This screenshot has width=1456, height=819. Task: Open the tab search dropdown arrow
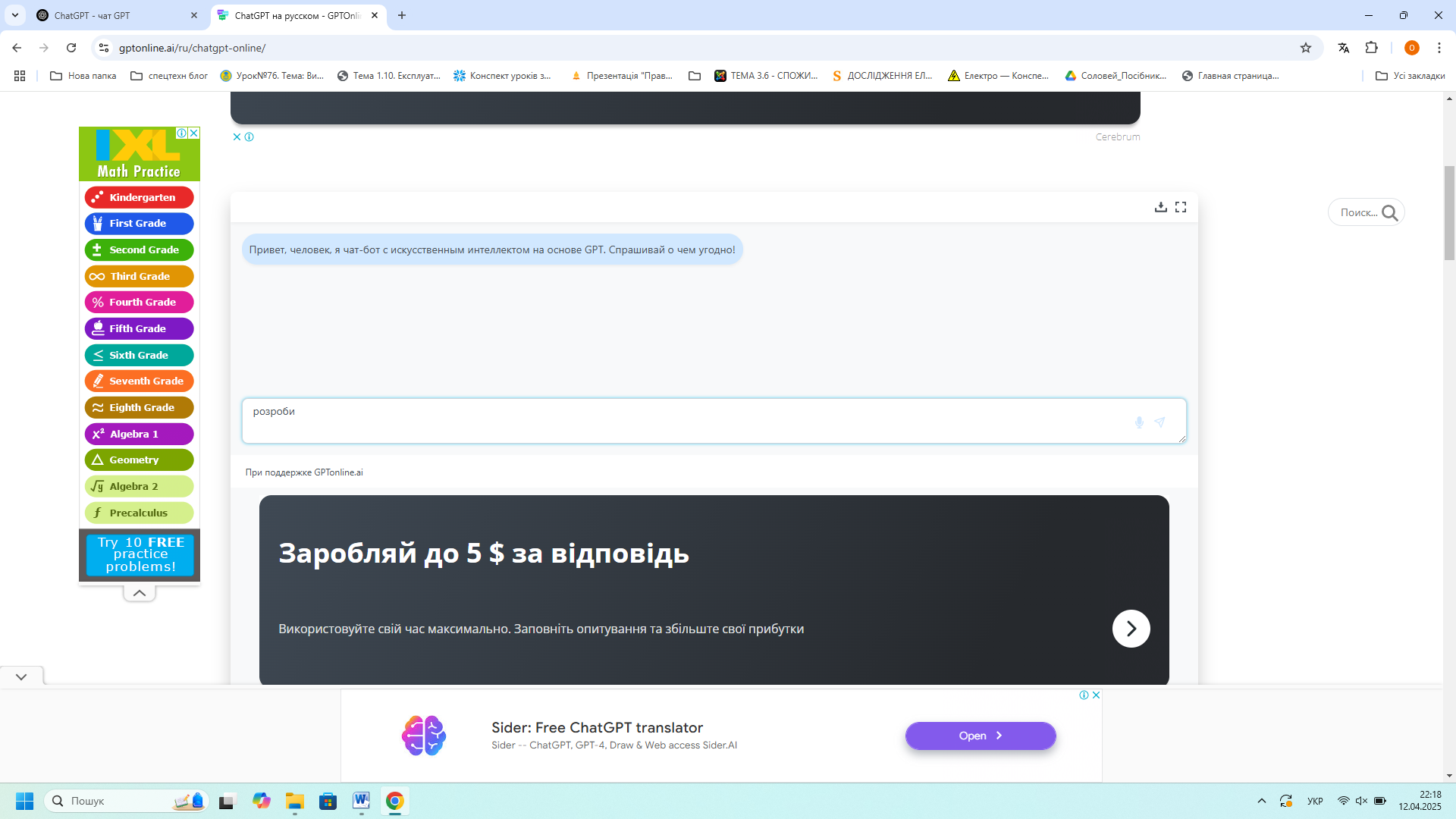15,15
